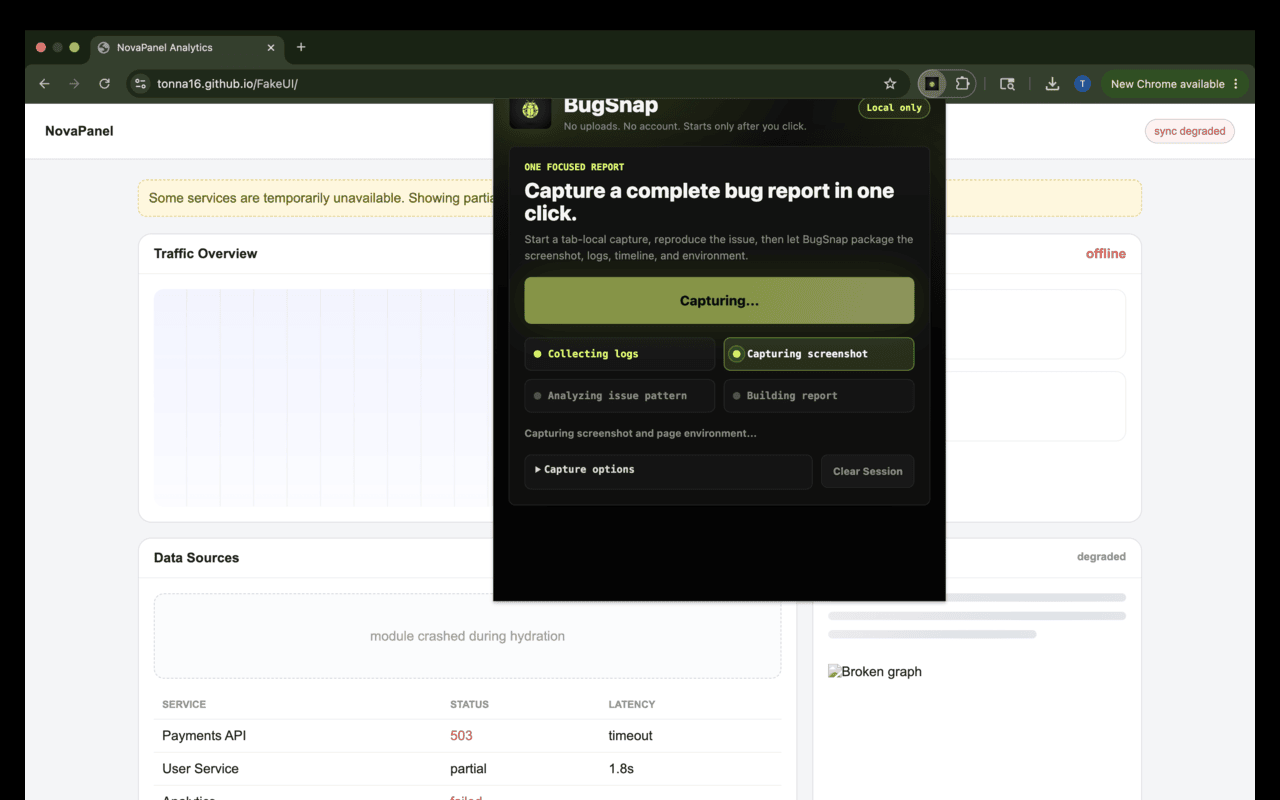
Task: Click the SERVICE column header
Action: click(x=184, y=704)
